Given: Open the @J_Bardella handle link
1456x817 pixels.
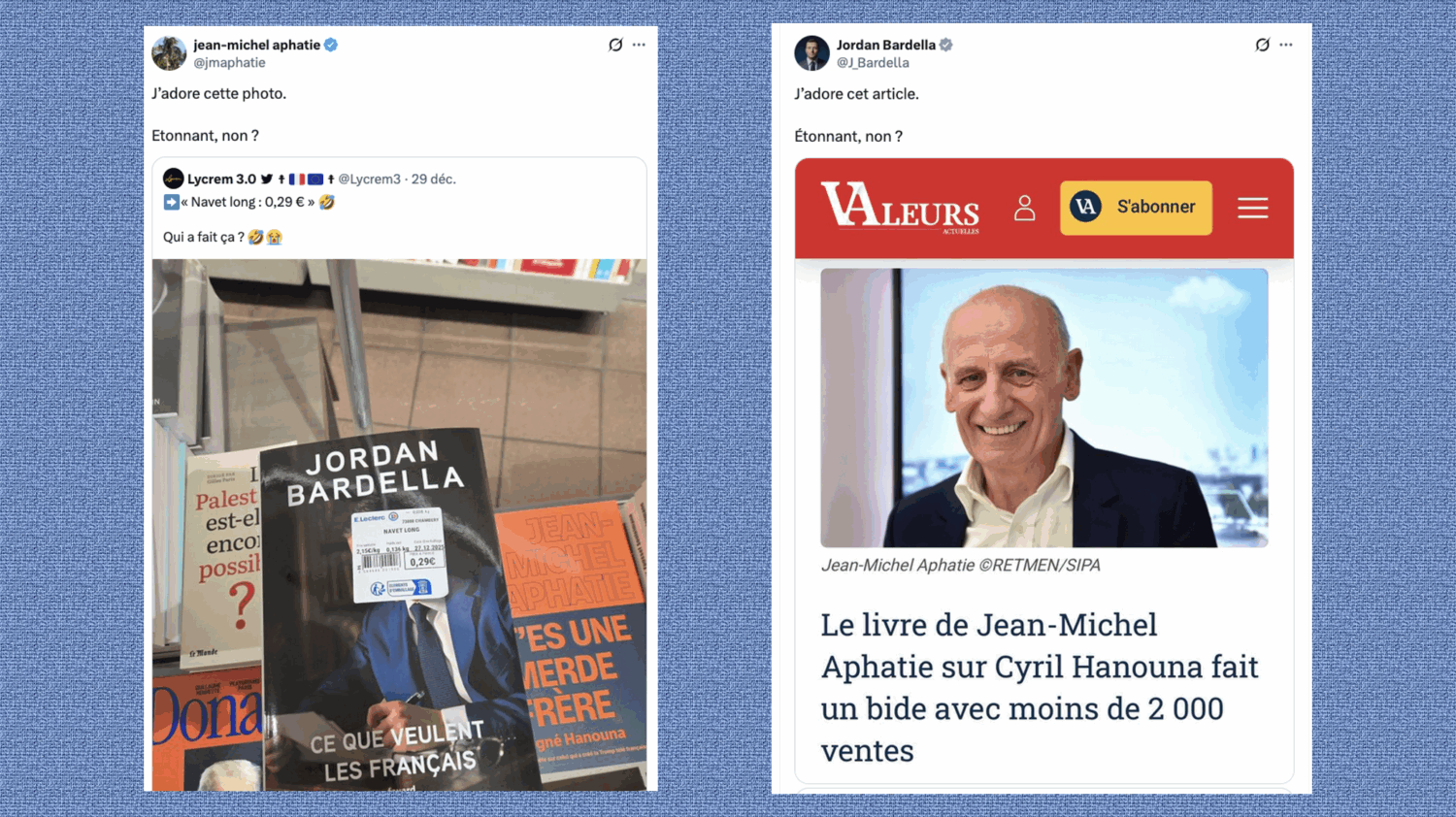Looking at the screenshot, I should point(873,63).
